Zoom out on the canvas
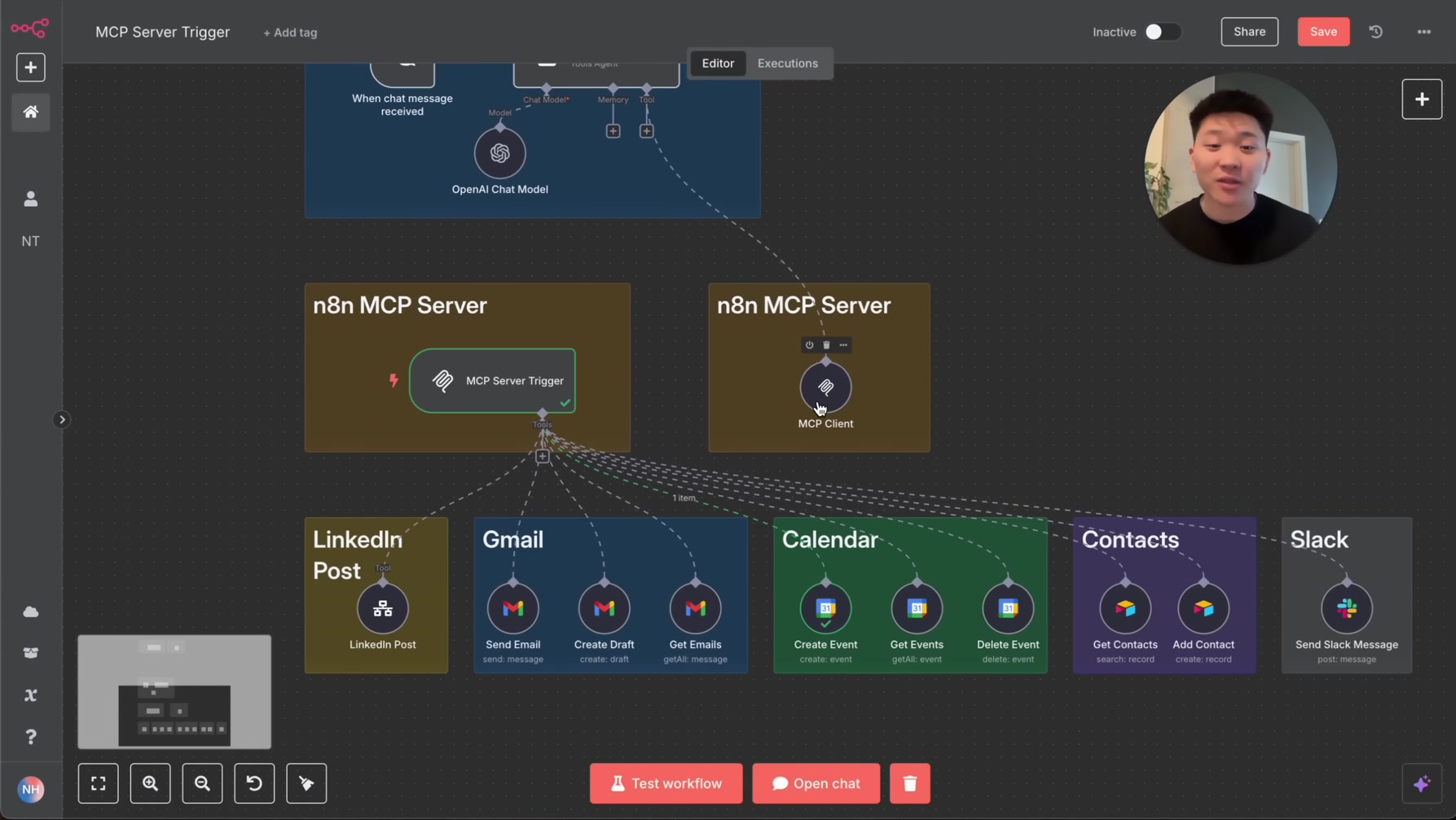The image size is (1456, 820). point(202,783)
